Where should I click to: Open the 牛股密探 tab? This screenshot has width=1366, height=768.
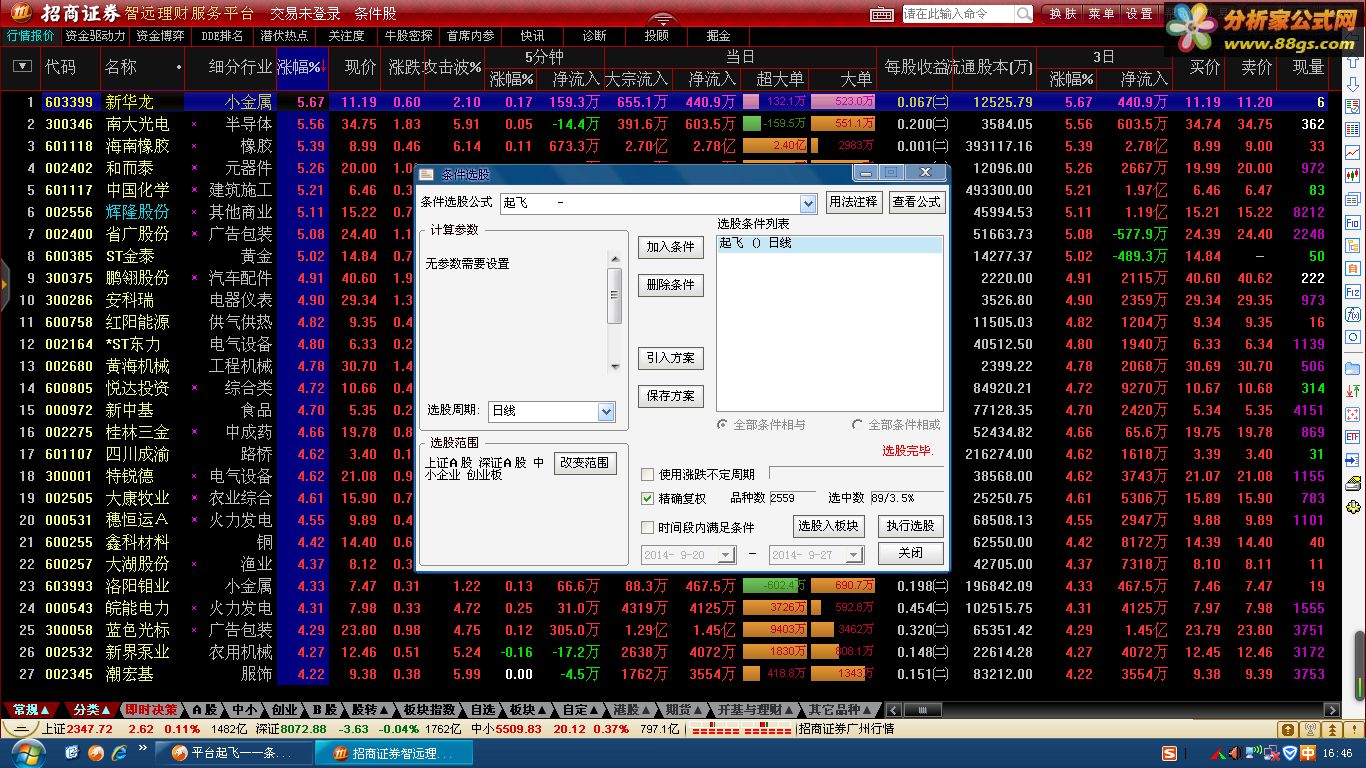point(409,36)
